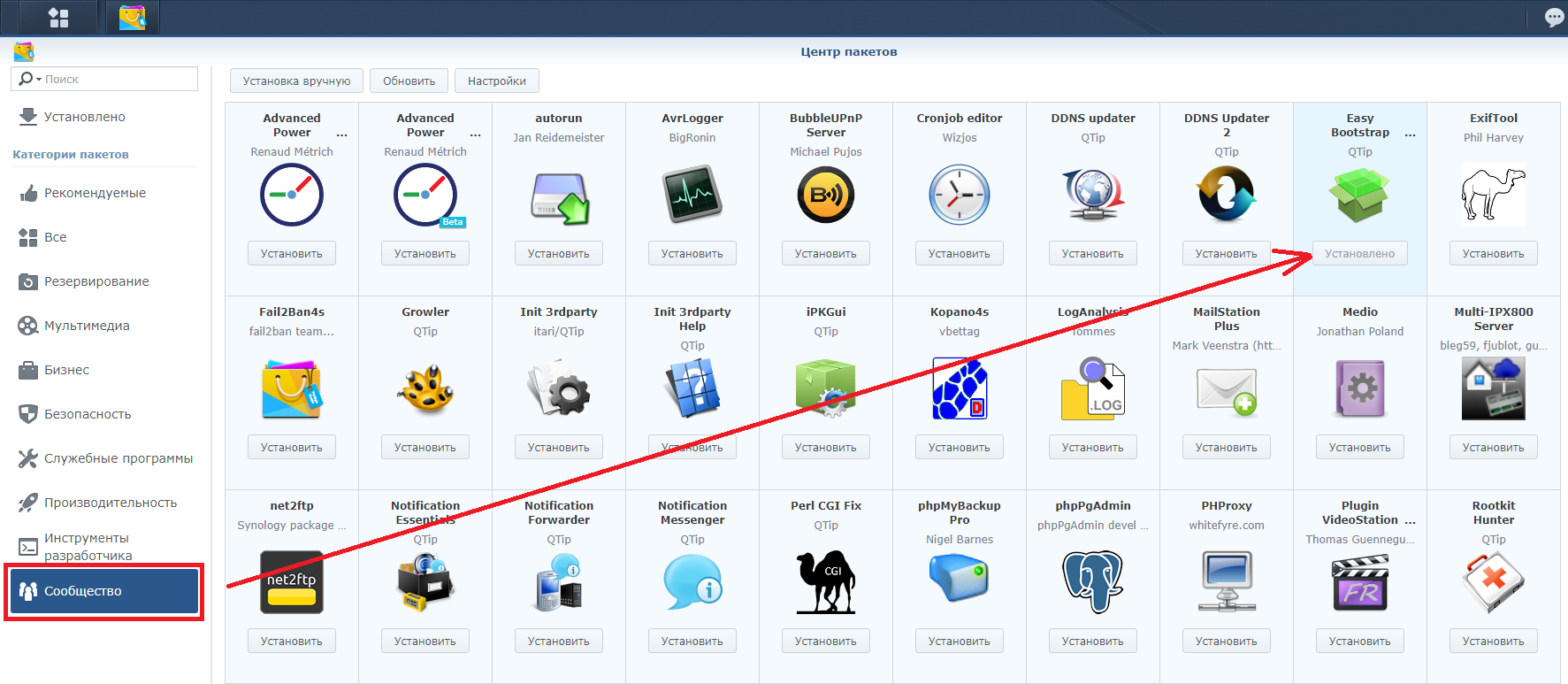Install the AvrLogger package
This screenshot has height=684, width=1568.
coord(692,253)
